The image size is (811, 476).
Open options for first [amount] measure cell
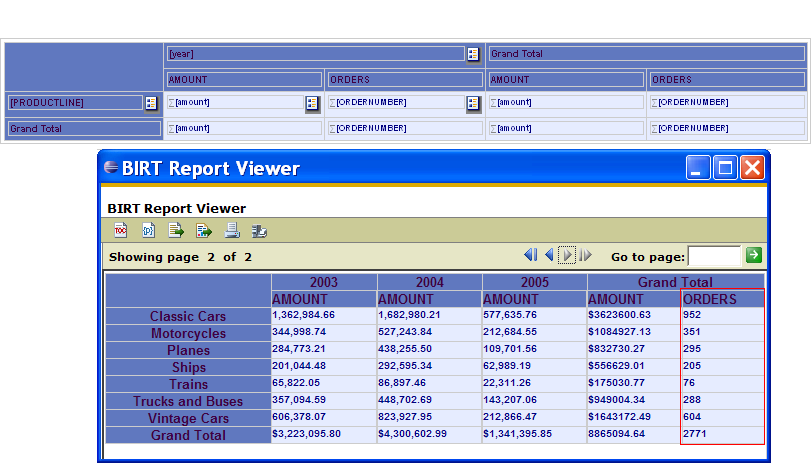312,102
